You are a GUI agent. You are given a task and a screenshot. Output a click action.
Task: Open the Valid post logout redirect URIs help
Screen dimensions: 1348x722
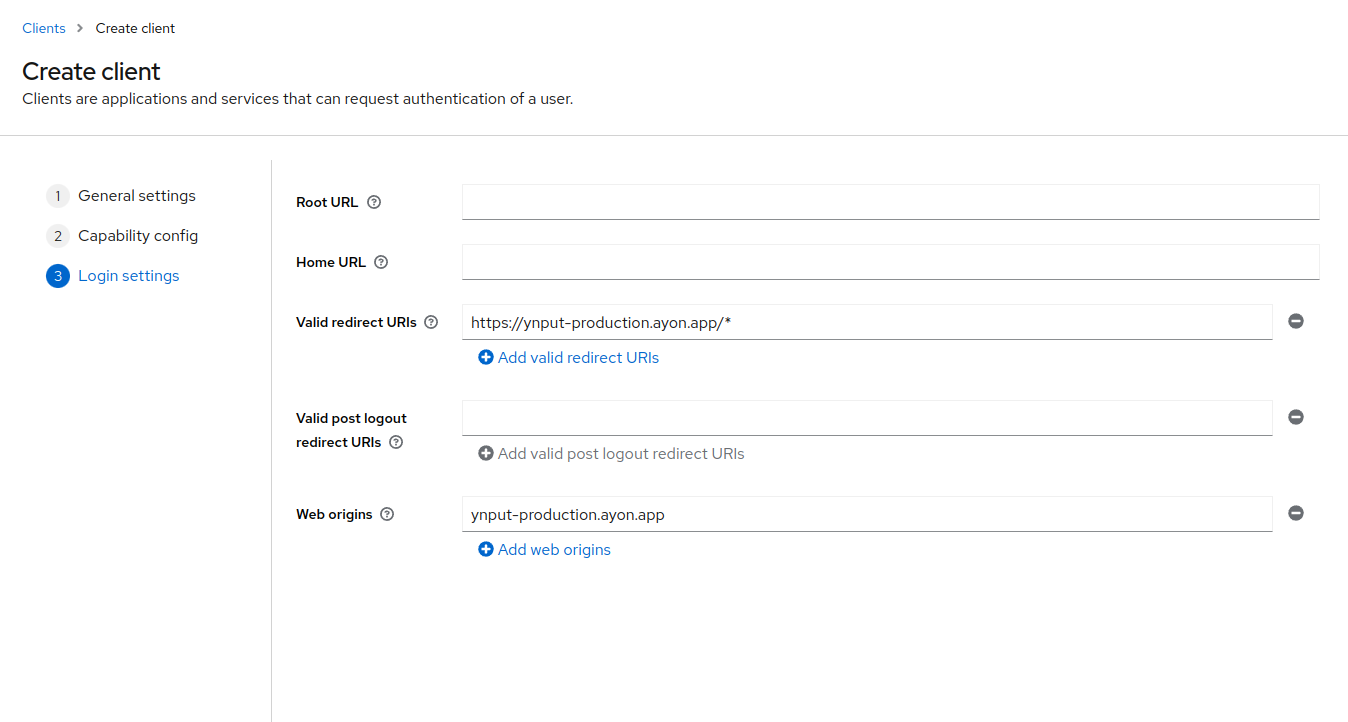(x=395, y=442)
